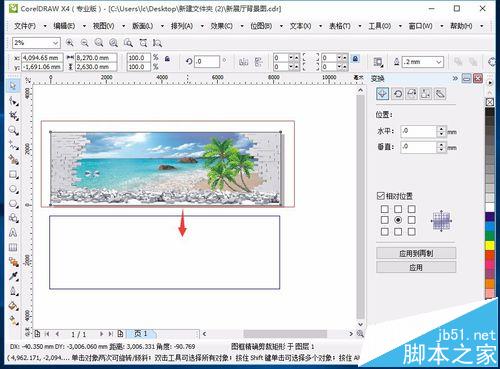Click the no-color X swatch

[x=490, y=102]
